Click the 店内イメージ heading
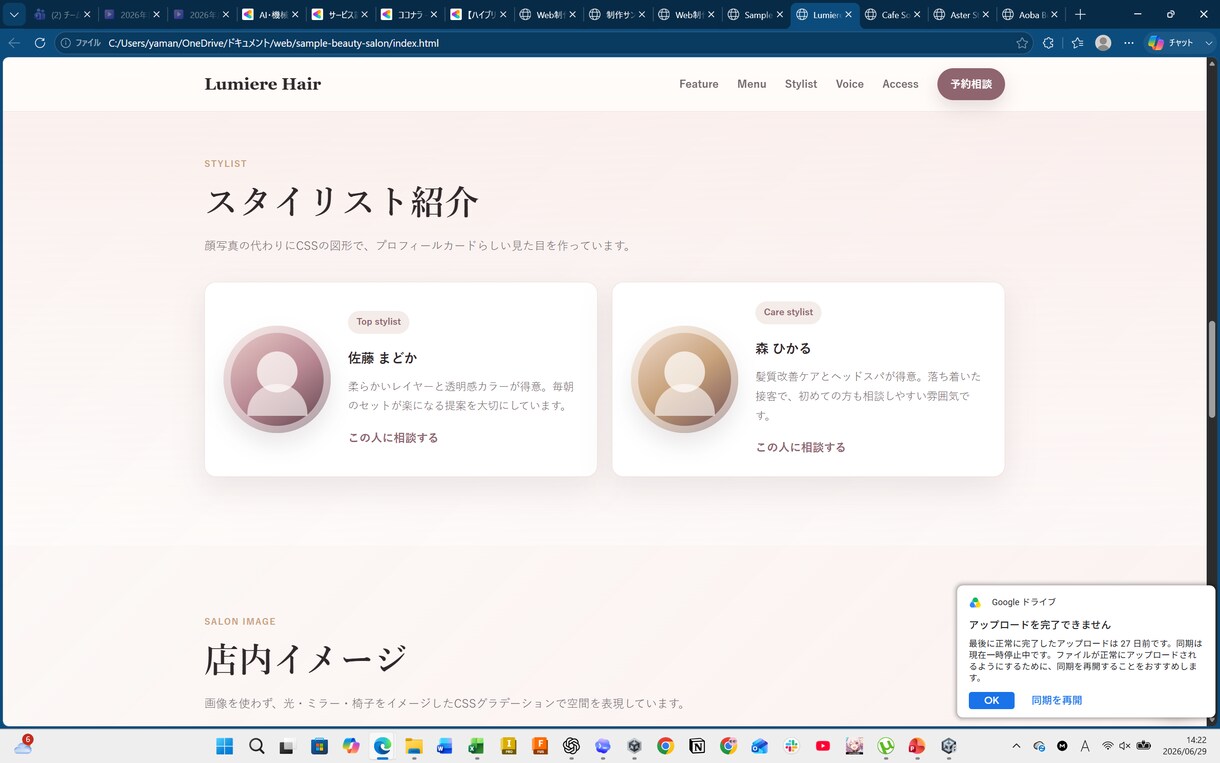 click(306, 660)
